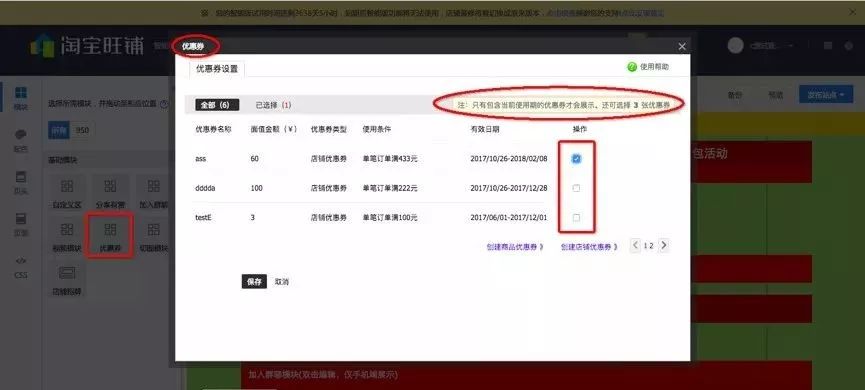Click the 加入群聊模块 block on the background page

click(x=526, y=375)
